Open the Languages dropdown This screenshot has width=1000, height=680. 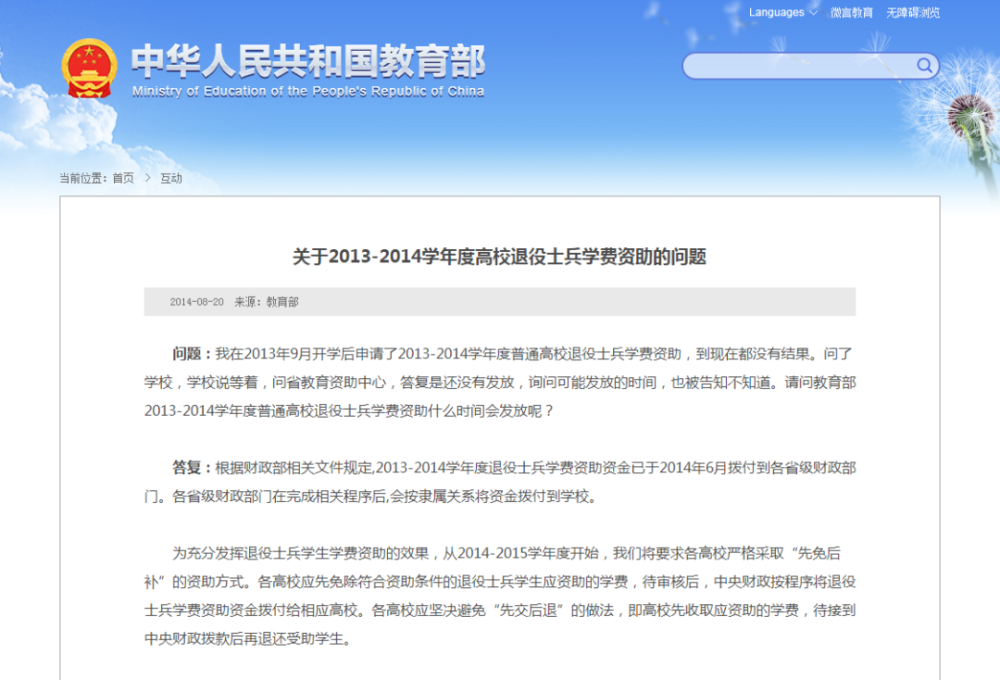(x=783, y=12)
